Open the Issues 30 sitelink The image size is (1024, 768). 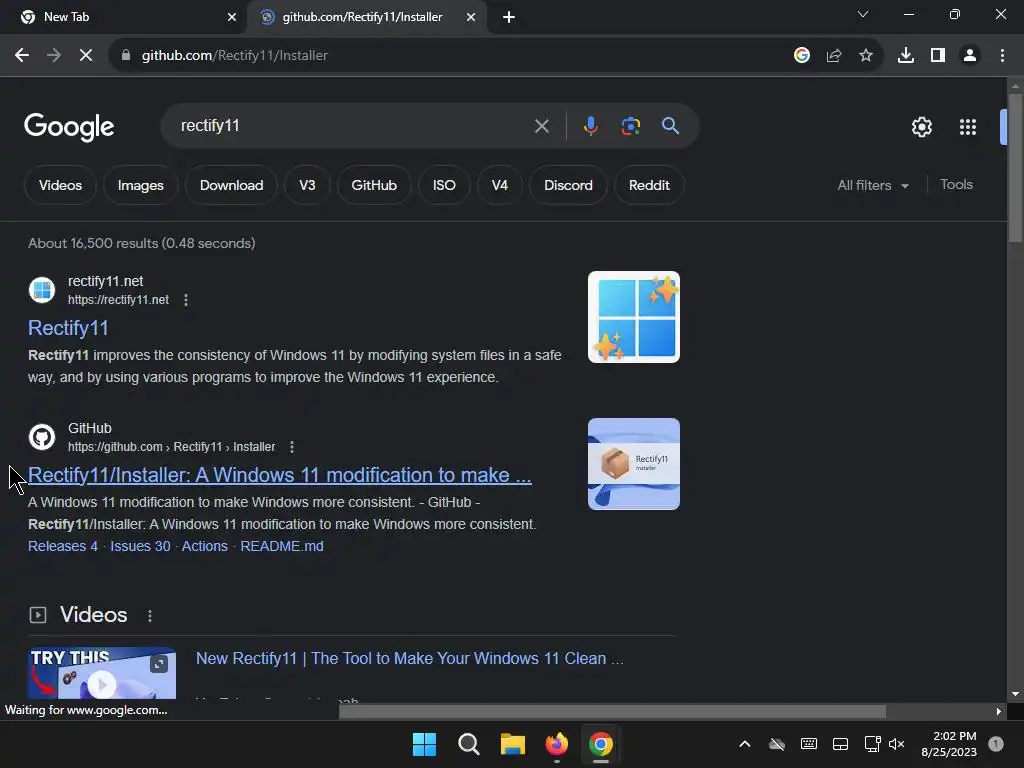click(140, 547)
